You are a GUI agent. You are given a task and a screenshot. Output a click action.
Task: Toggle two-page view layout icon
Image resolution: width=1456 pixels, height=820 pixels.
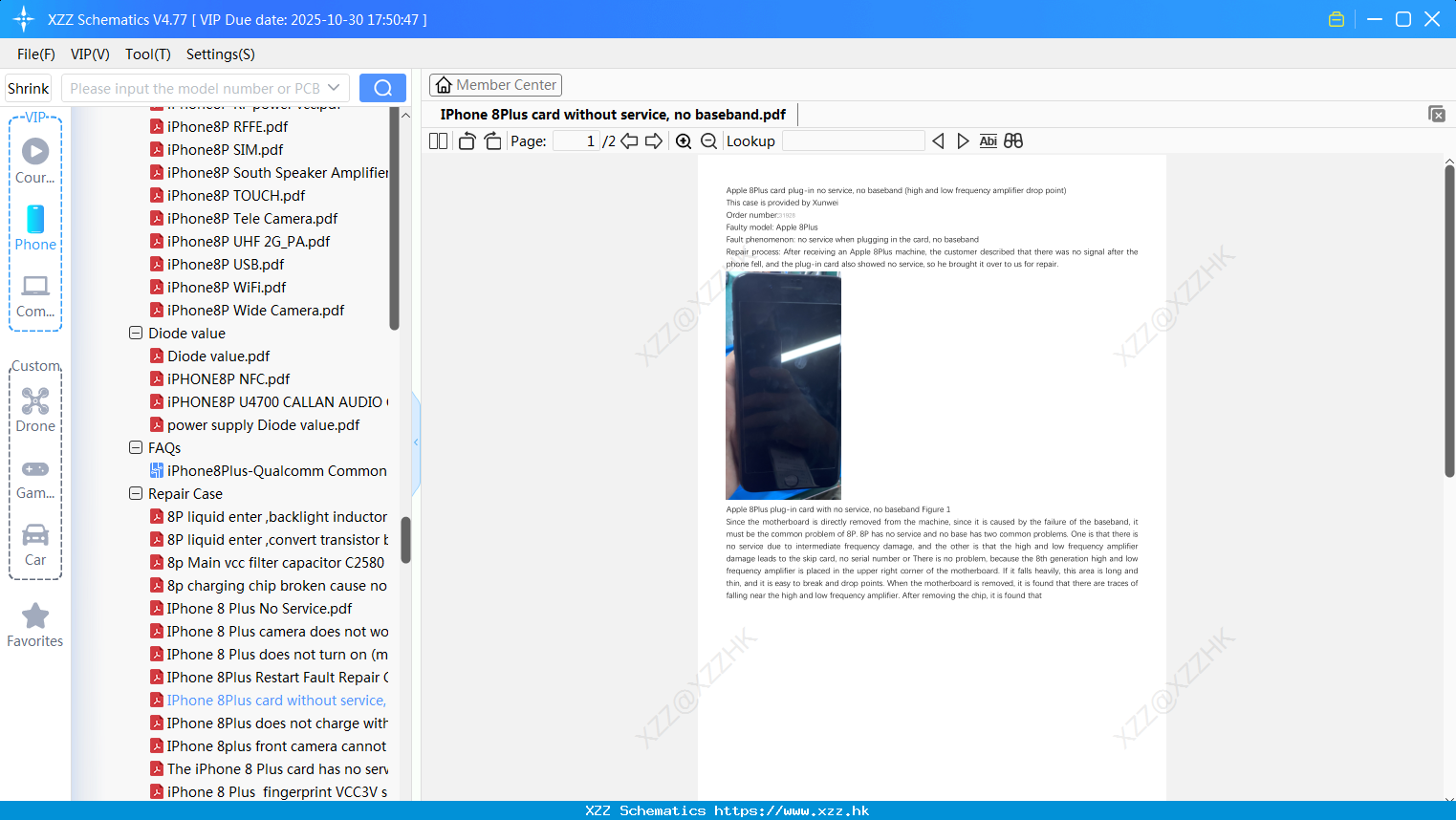click(439, 141)
